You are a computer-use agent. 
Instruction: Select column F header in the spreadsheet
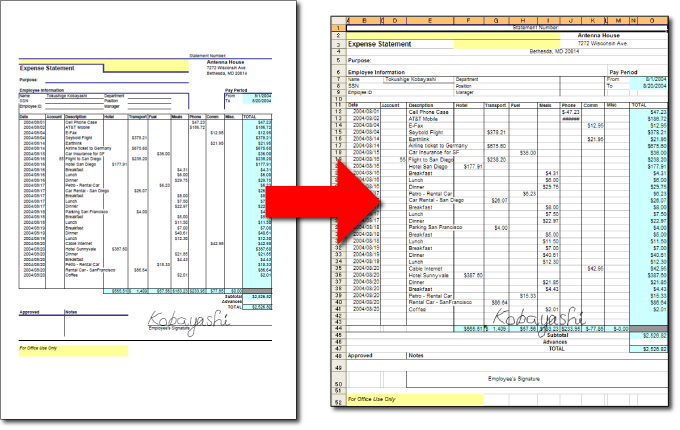(468, 20)
